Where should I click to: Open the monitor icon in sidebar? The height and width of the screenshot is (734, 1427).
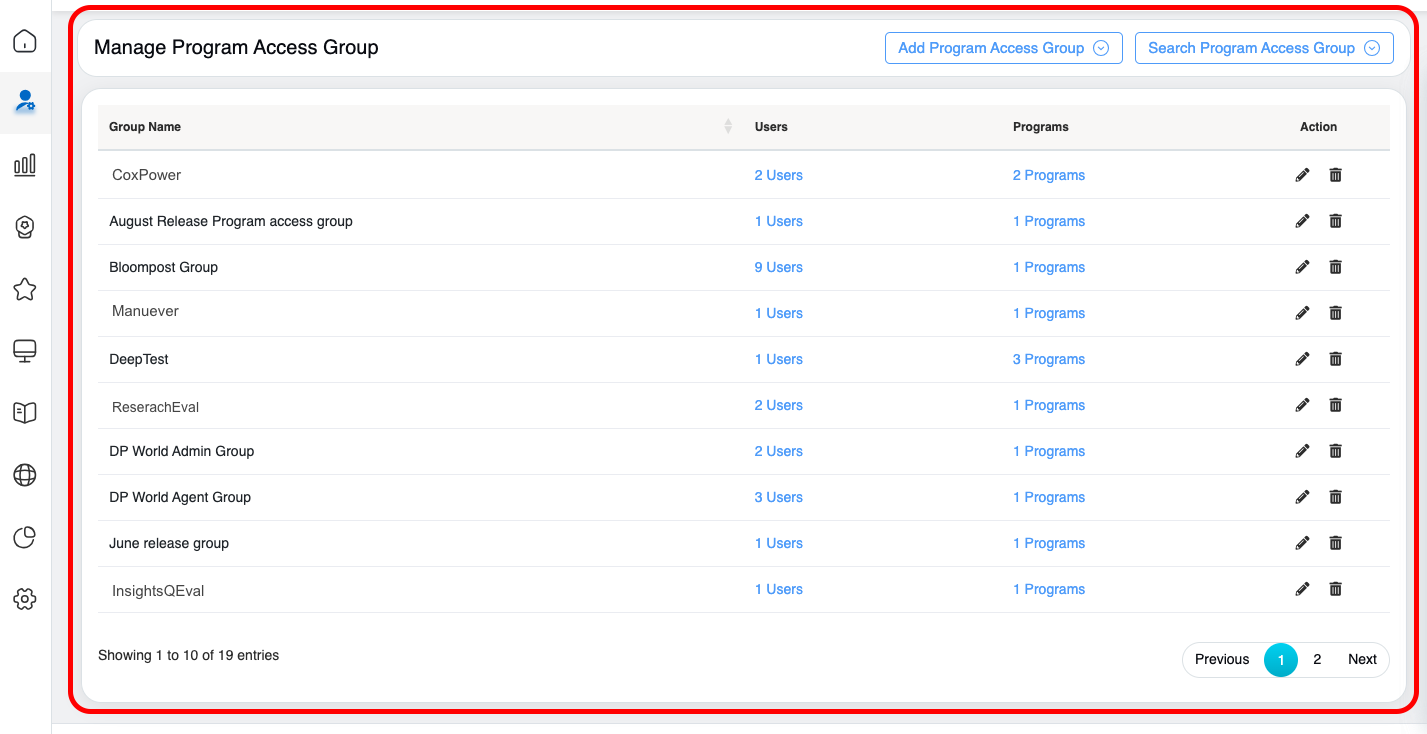(25, 351)
